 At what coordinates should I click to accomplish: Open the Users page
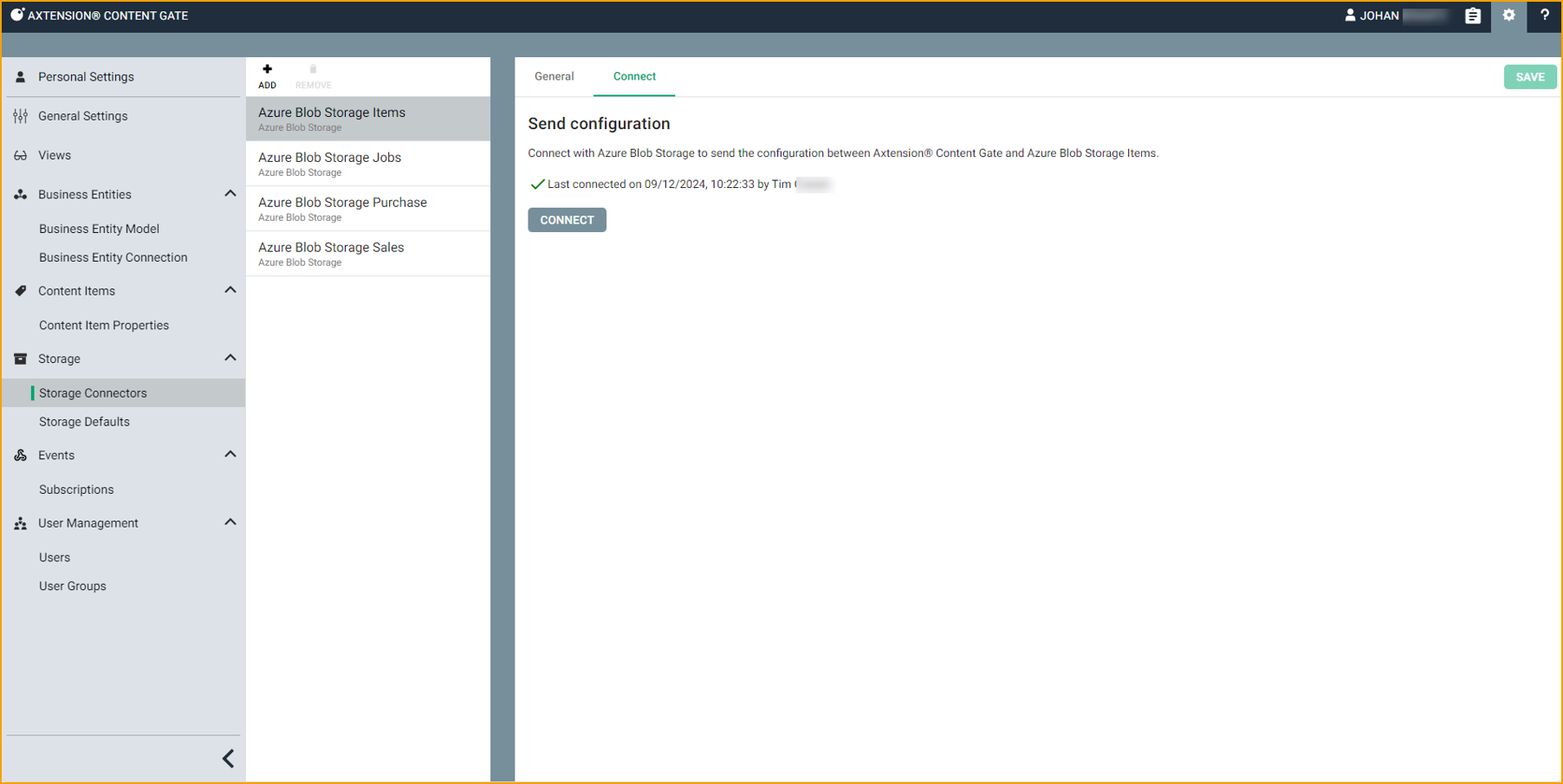(x=55, y=558)
